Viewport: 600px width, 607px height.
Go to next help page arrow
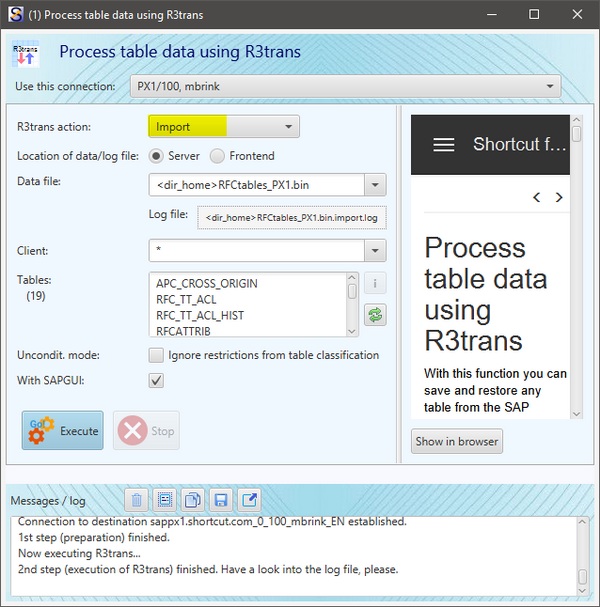[559, 198]
